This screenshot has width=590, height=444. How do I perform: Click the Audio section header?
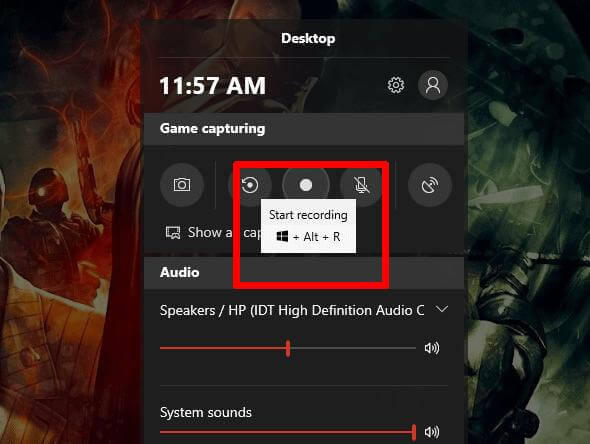(x=304, y=272)
